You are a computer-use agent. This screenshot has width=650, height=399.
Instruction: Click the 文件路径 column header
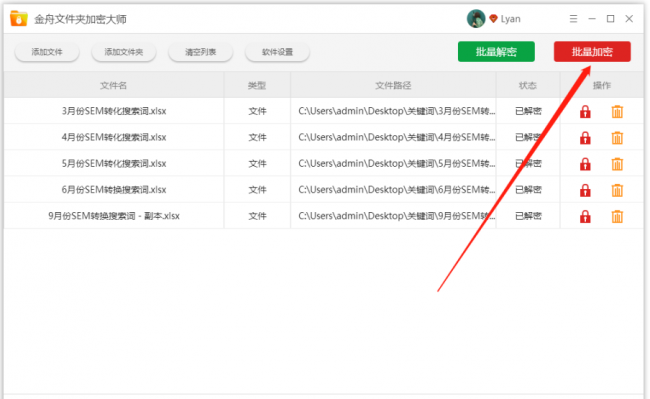coord(393,85)
